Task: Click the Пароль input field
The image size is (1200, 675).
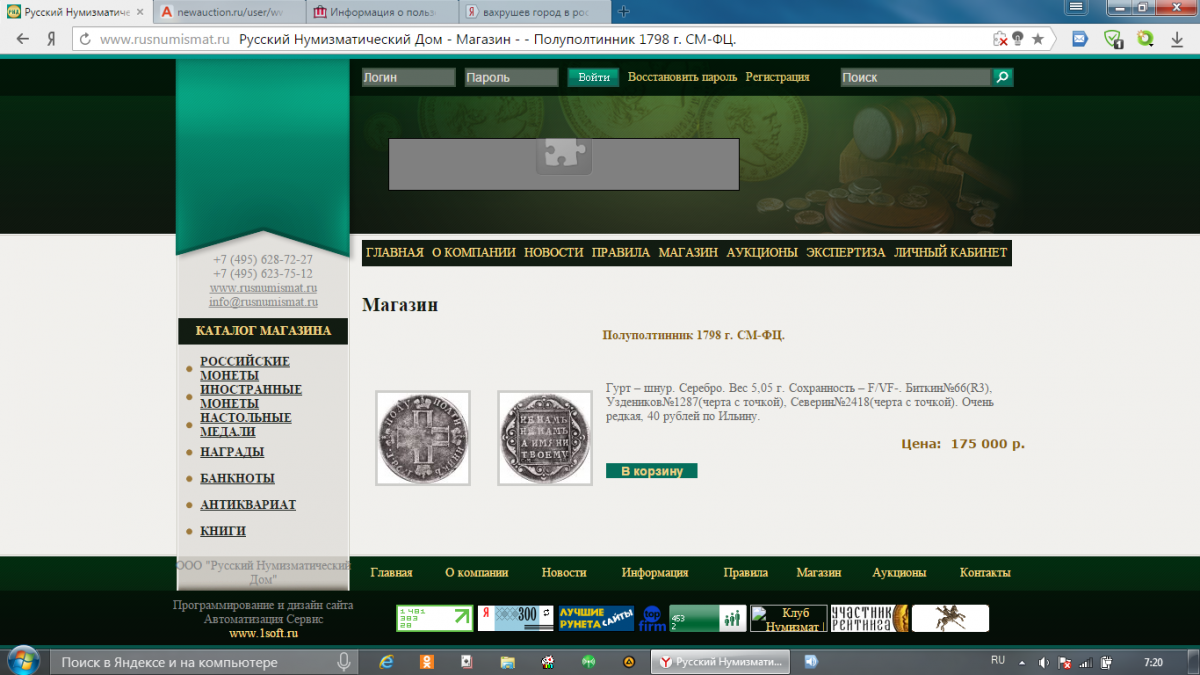Action: [x=511, y=77]
